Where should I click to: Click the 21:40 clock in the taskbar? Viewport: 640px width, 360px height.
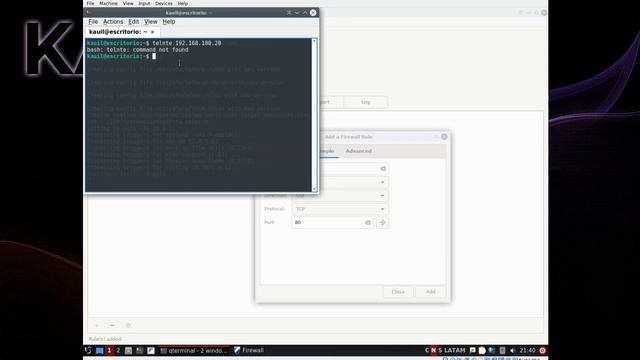click(x=527, y=350)
